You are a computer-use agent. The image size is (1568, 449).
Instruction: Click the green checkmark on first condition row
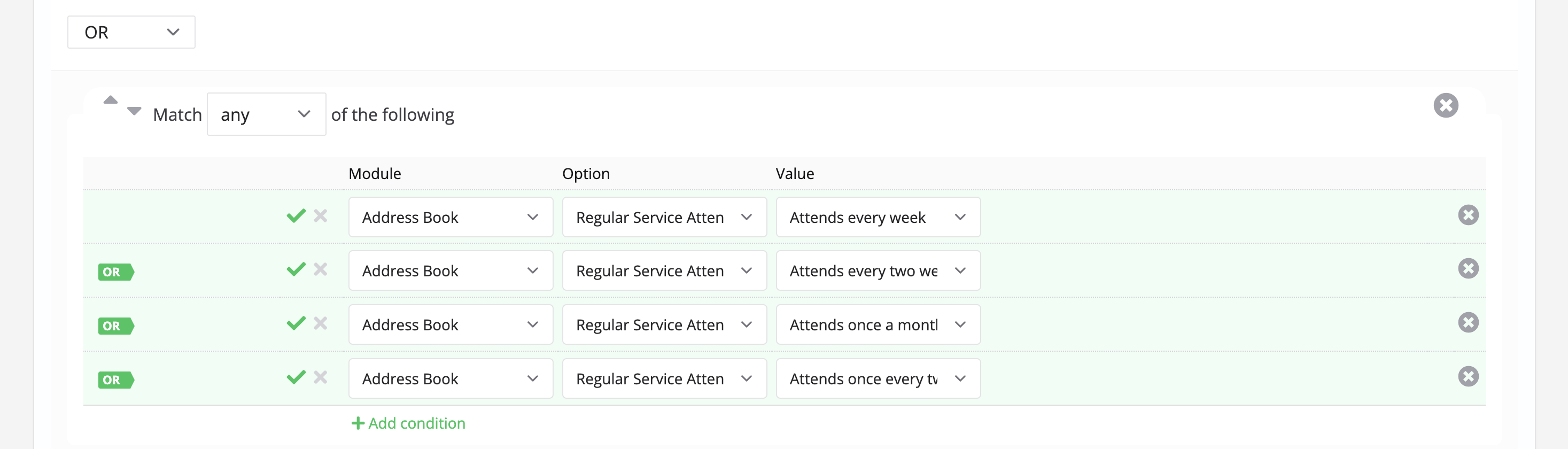[297, 216]
